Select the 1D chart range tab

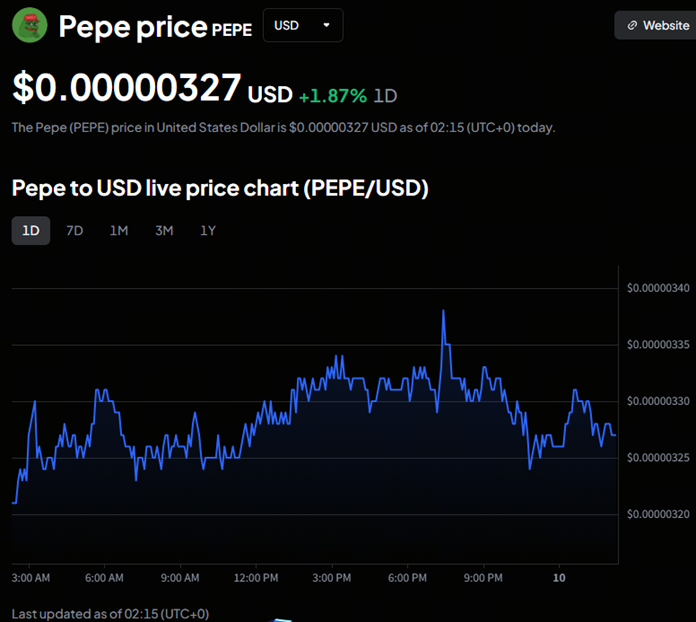tap(31, 231)
